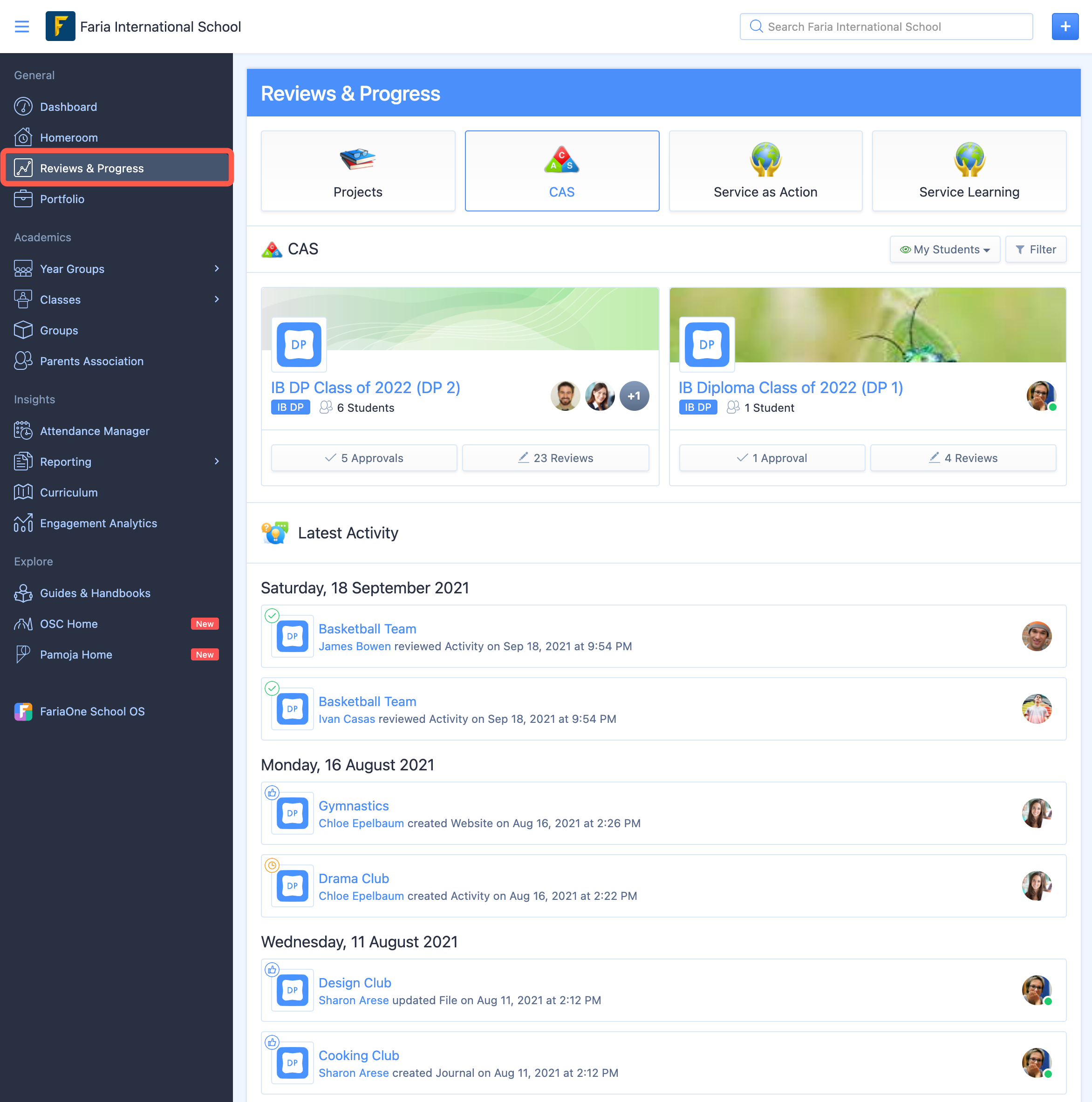Click the 23 Reviews button
The image size is (1092, 1102).
point(555,457)
